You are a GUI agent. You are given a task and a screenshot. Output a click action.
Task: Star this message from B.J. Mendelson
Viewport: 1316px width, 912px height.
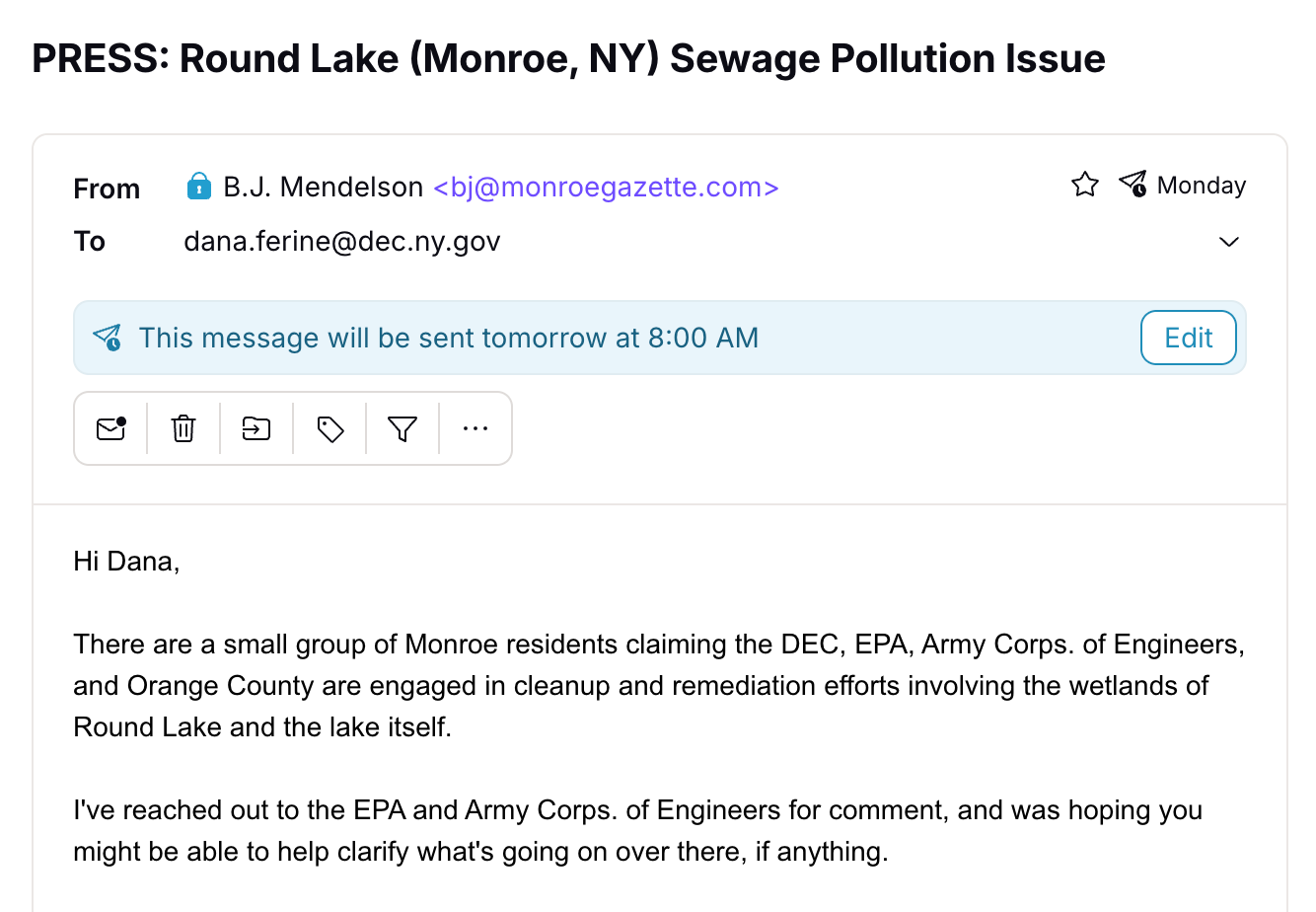tap(1084, 185)
